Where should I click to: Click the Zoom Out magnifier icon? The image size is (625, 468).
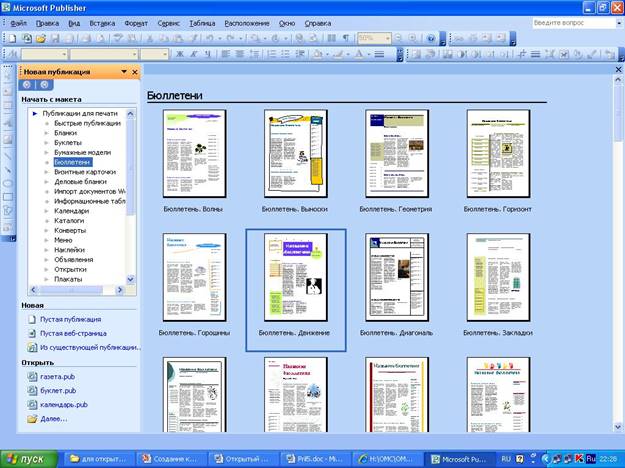[398, 38]
